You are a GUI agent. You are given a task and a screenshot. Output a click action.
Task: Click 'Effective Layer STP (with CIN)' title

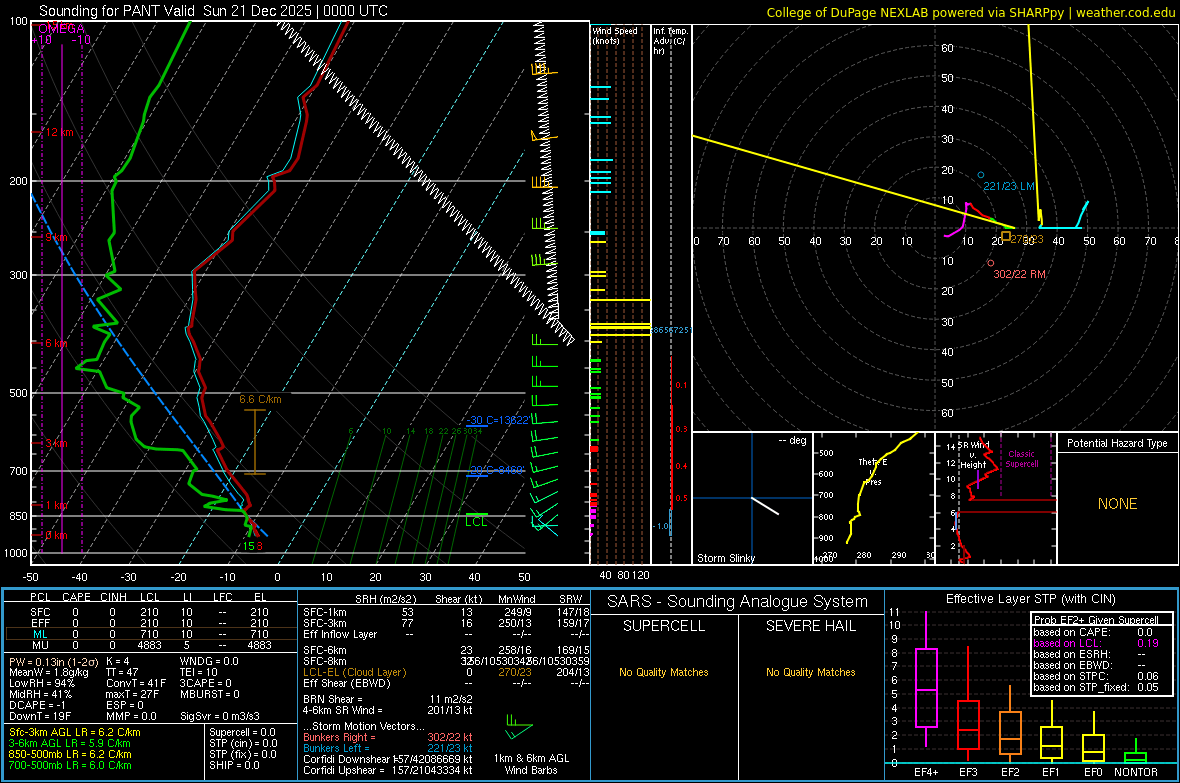tap(1031, 599)
